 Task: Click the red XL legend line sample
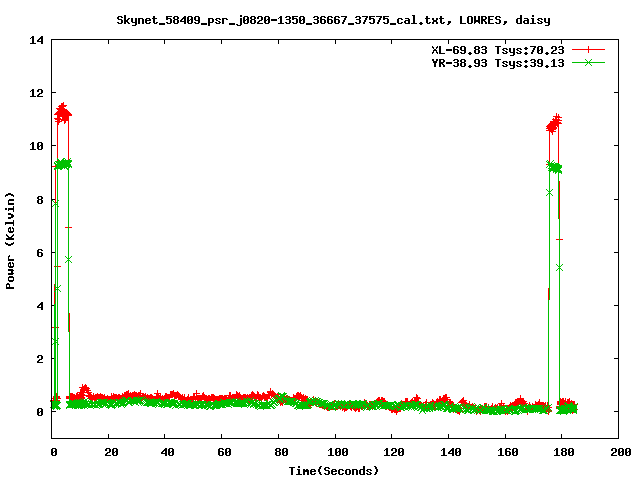tap(588, 50)
